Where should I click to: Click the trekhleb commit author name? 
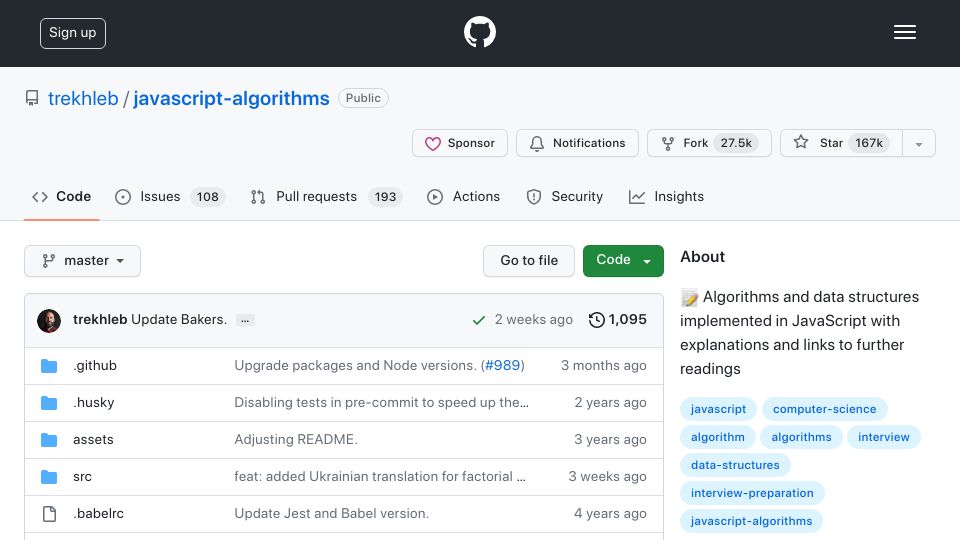click(x=100, y=320)
